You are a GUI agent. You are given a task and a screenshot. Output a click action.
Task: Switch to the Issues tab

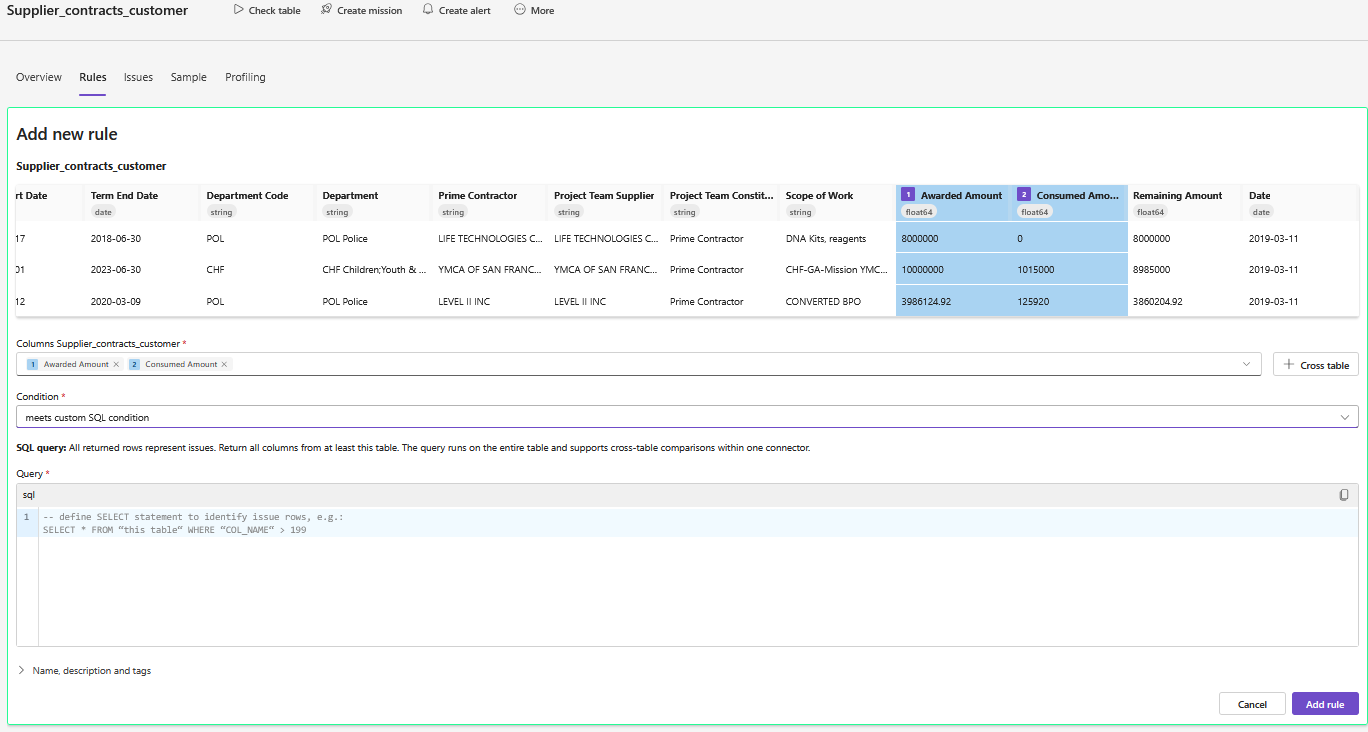(138, 77)
